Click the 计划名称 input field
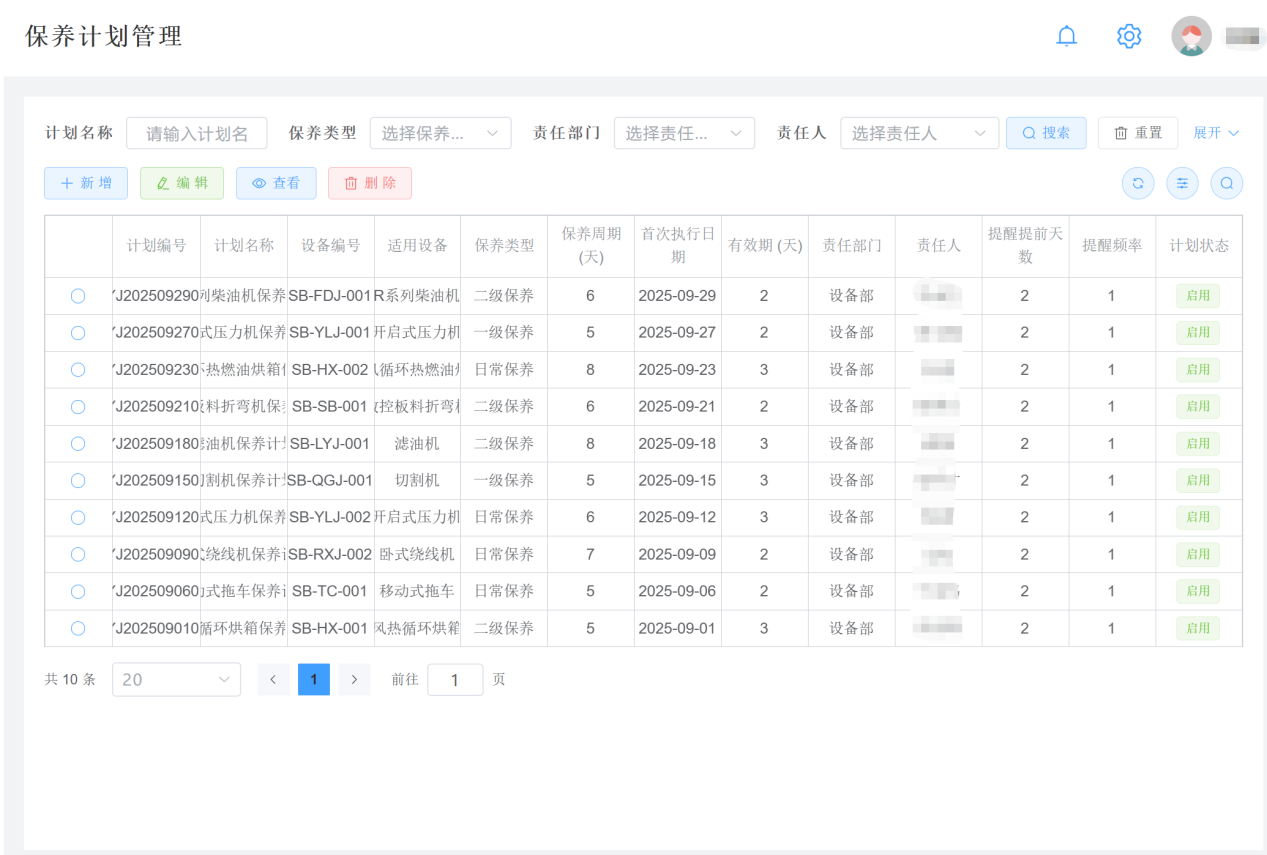The width and height of the screenshot is (1267, 855). click(197, 133)
